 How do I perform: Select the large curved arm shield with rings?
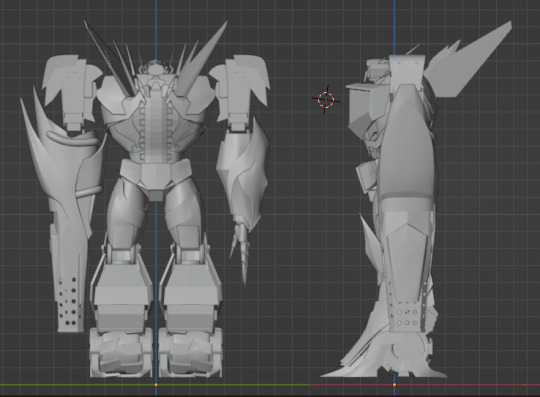pyautogui.click(x=65, y=165)
